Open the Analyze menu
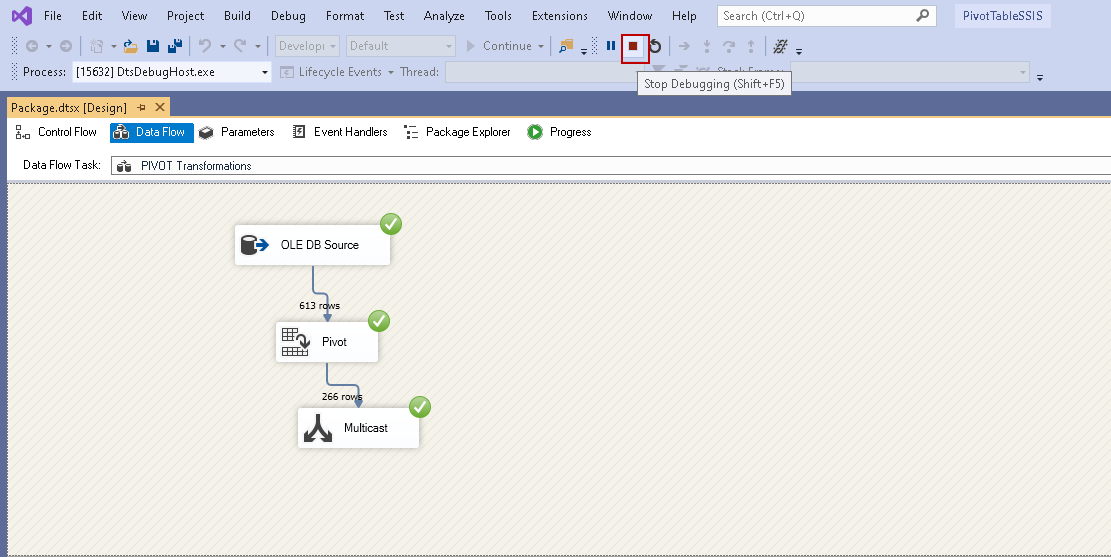Viewport: 1111px width, 557px height. (444, 16)
